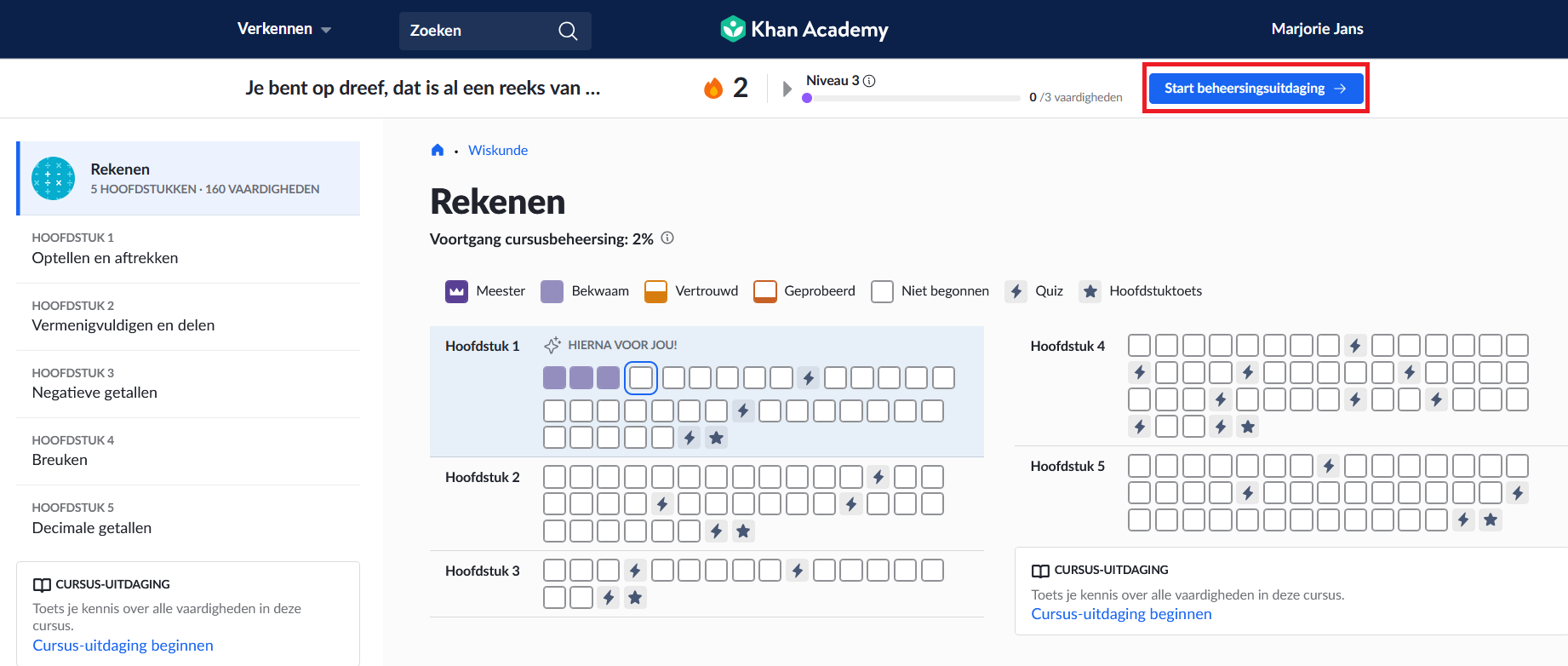
Task: Open quiz in Hoofdstuk 1 second row
Action: [743, 411]
